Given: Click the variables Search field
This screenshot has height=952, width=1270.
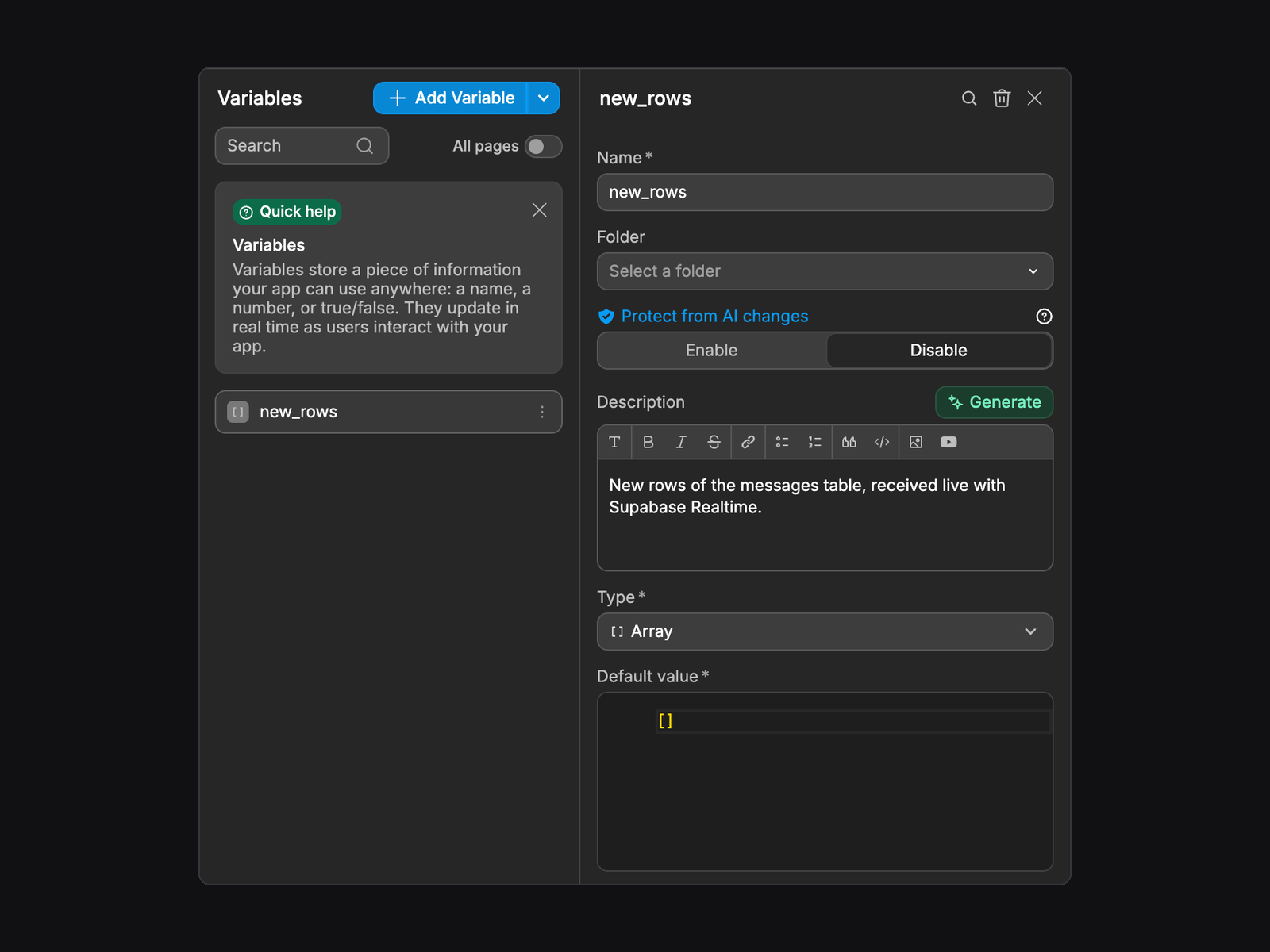Looking at the screenshot, I should (302, 146).
